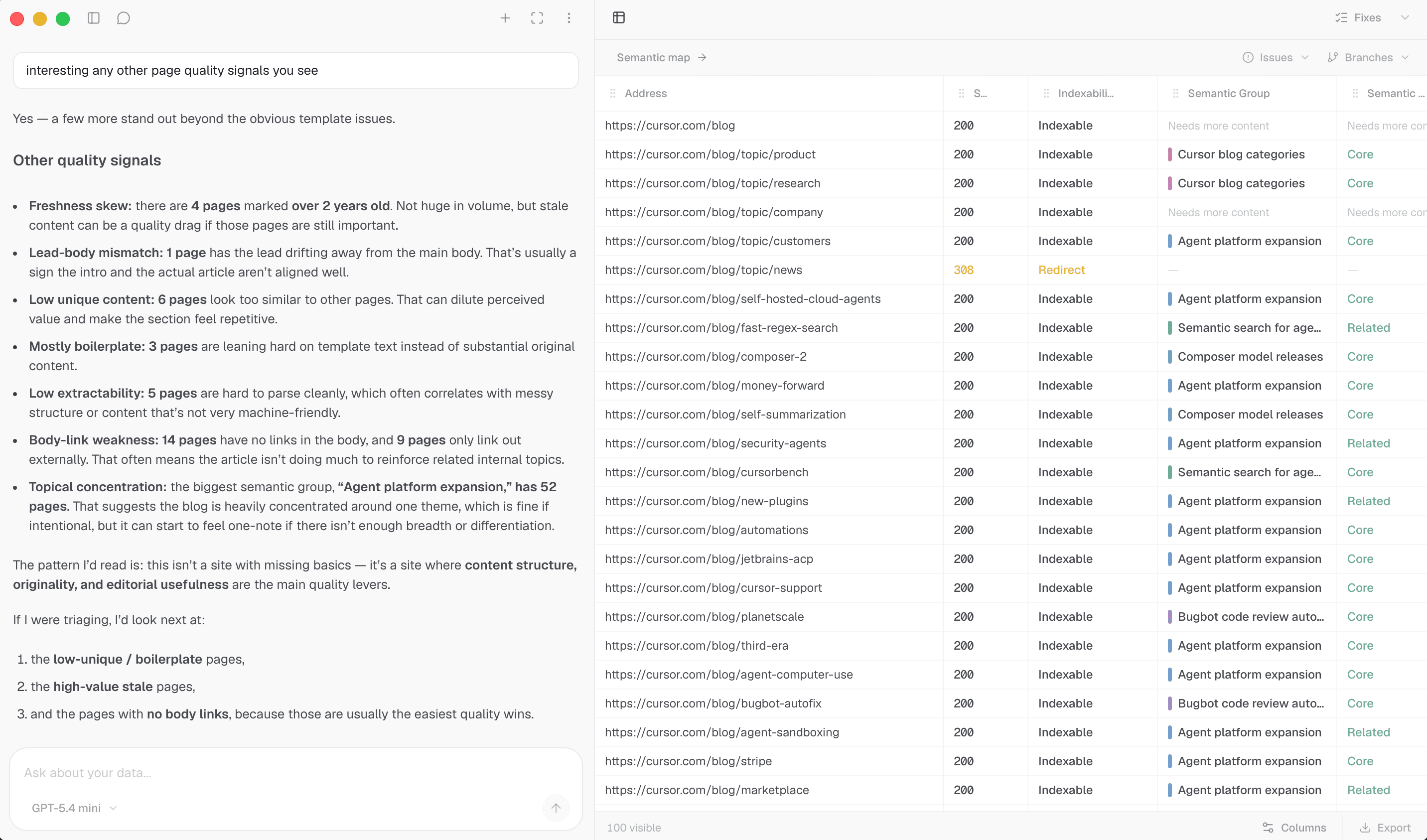
Task: Click drag handle of last Semantic column
Action: (1355, 94)
